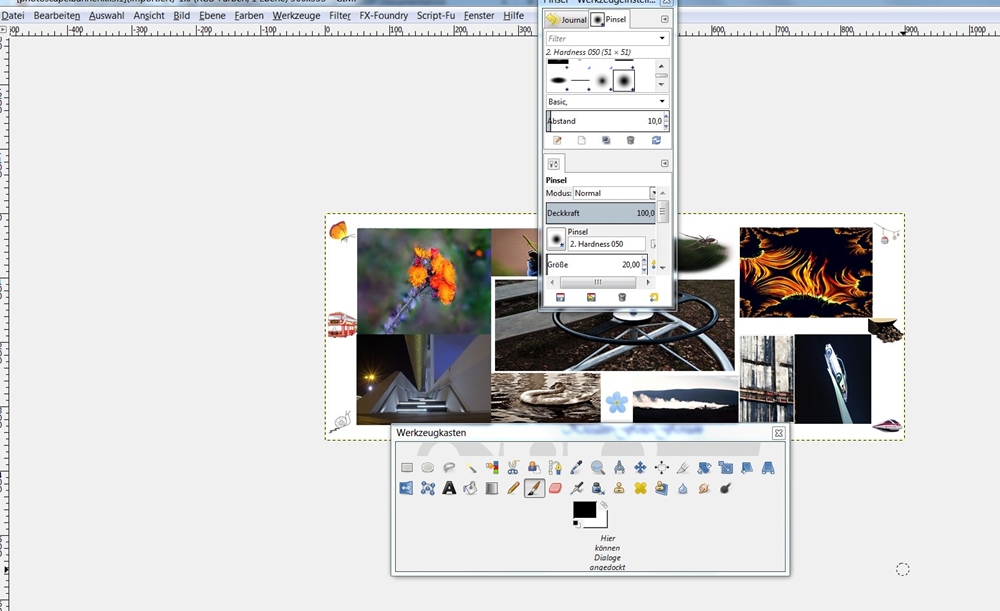The width and height of the screenshot is (1000, 611).
Task: Select the Perspective tool
Action: click(768, 467)
